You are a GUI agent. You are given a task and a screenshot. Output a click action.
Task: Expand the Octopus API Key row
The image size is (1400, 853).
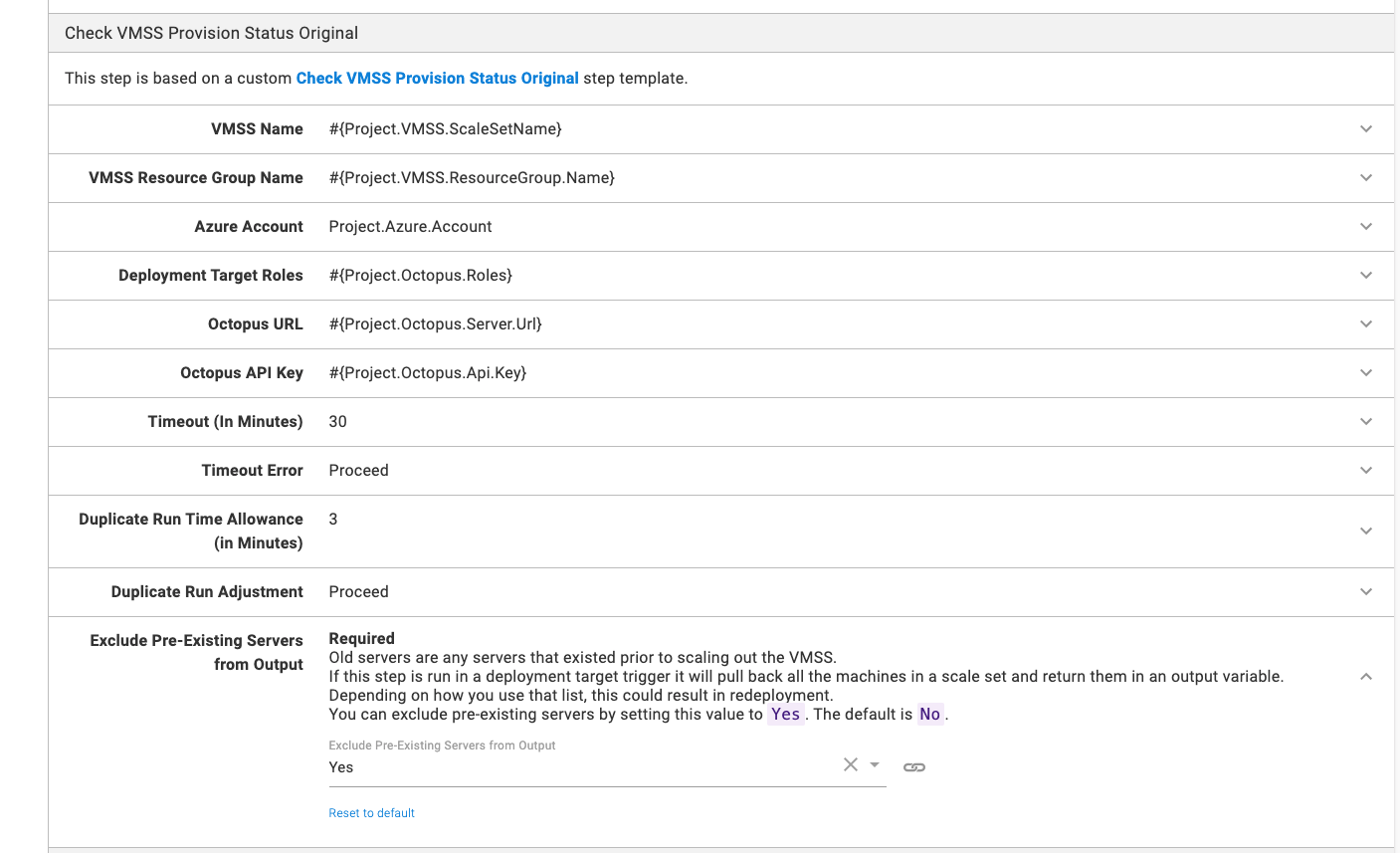click(x=1366, y=373)
